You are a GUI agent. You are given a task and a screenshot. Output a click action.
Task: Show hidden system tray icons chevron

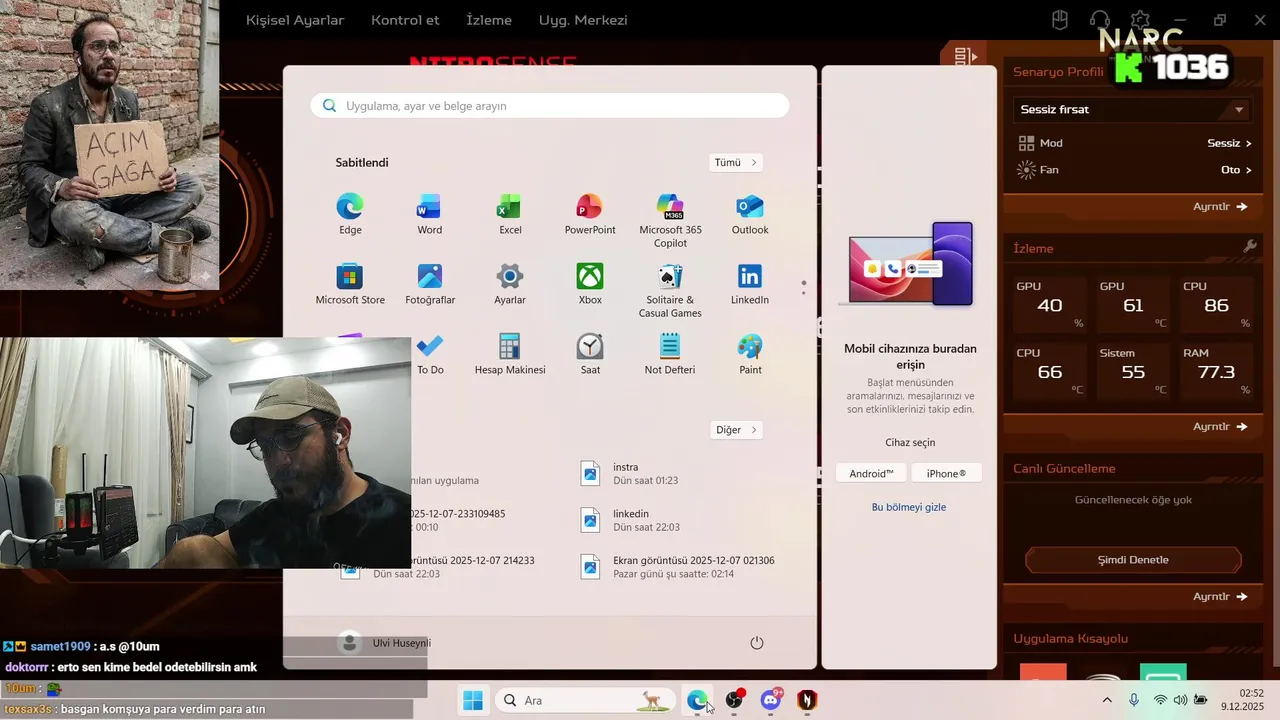[1106, 700]
